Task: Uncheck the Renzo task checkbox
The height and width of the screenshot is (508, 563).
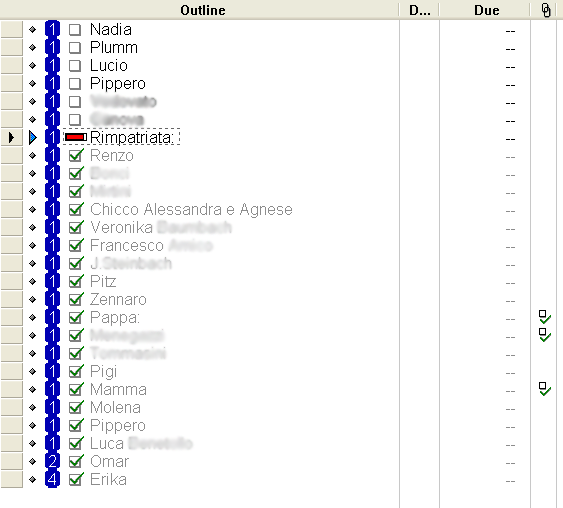Action: [76, 155]
